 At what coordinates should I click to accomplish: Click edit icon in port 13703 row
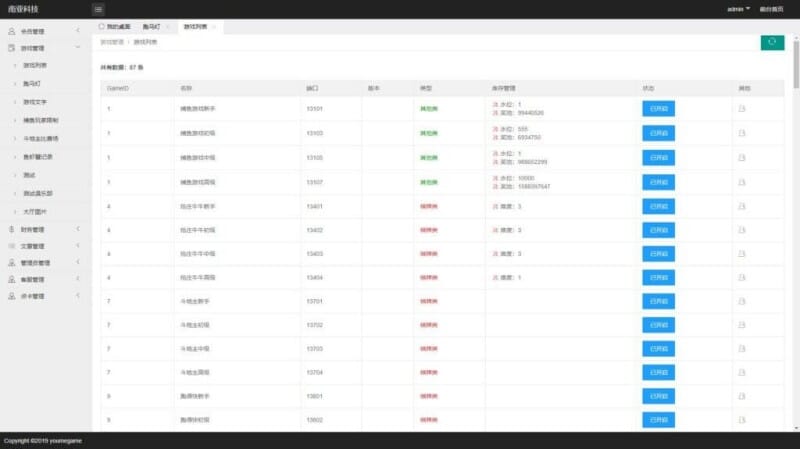click(x=743, y=348)
